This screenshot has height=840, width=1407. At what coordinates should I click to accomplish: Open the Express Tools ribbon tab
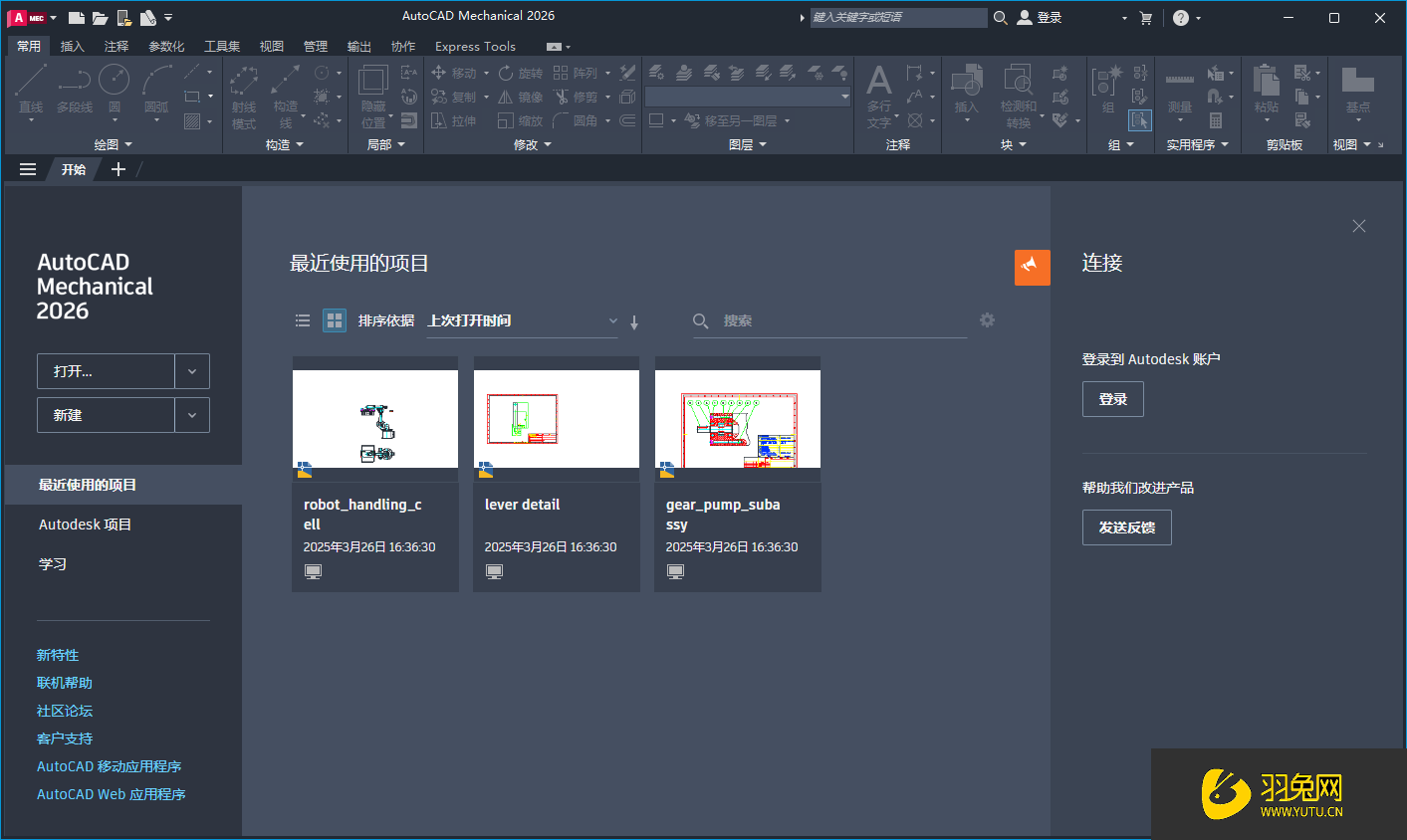point(475,46)
